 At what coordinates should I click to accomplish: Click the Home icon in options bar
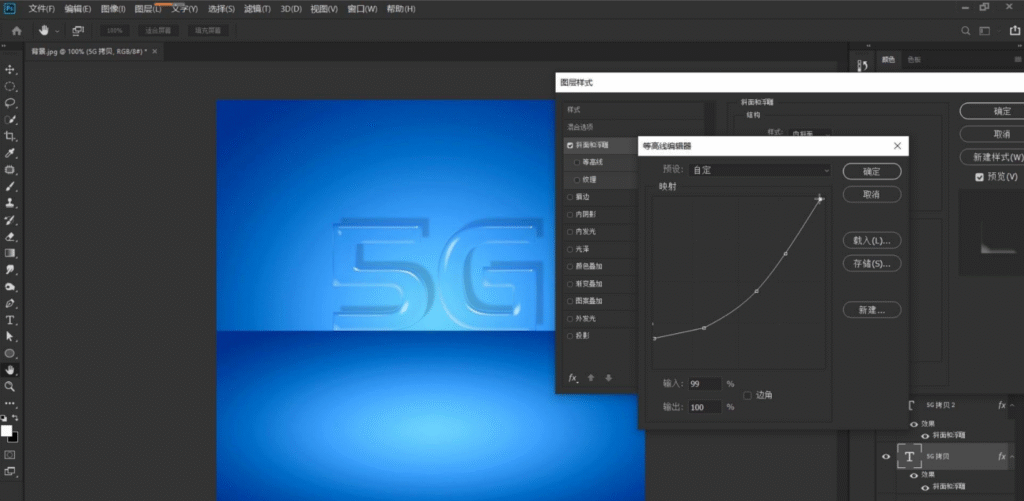pos(17,31)
